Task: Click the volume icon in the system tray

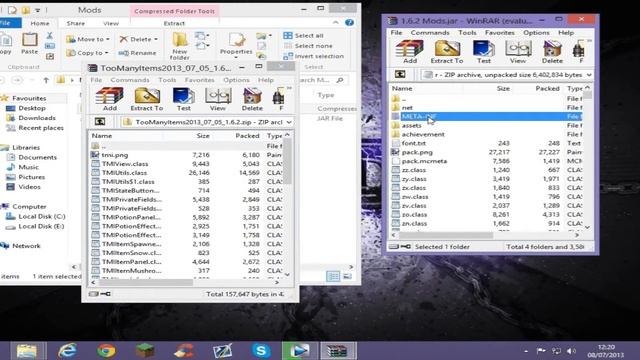Action: point(571,351)
